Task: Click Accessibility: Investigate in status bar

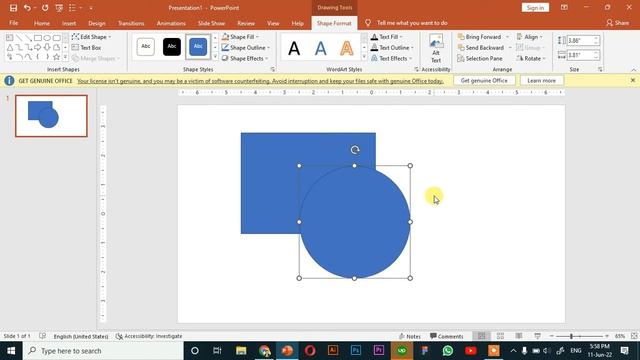Action: 149,336
